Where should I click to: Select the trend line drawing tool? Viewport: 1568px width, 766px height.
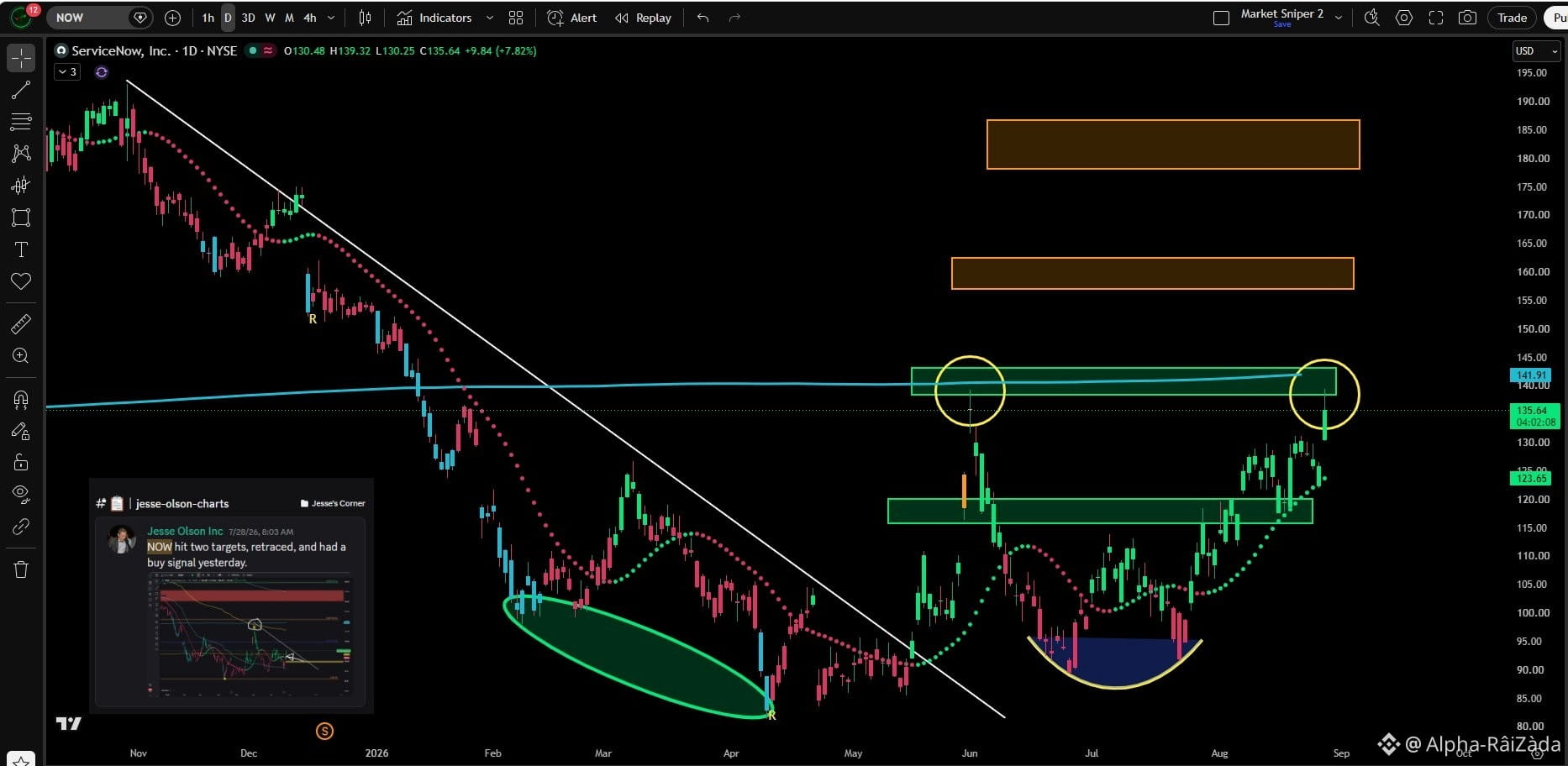(21, 90)
